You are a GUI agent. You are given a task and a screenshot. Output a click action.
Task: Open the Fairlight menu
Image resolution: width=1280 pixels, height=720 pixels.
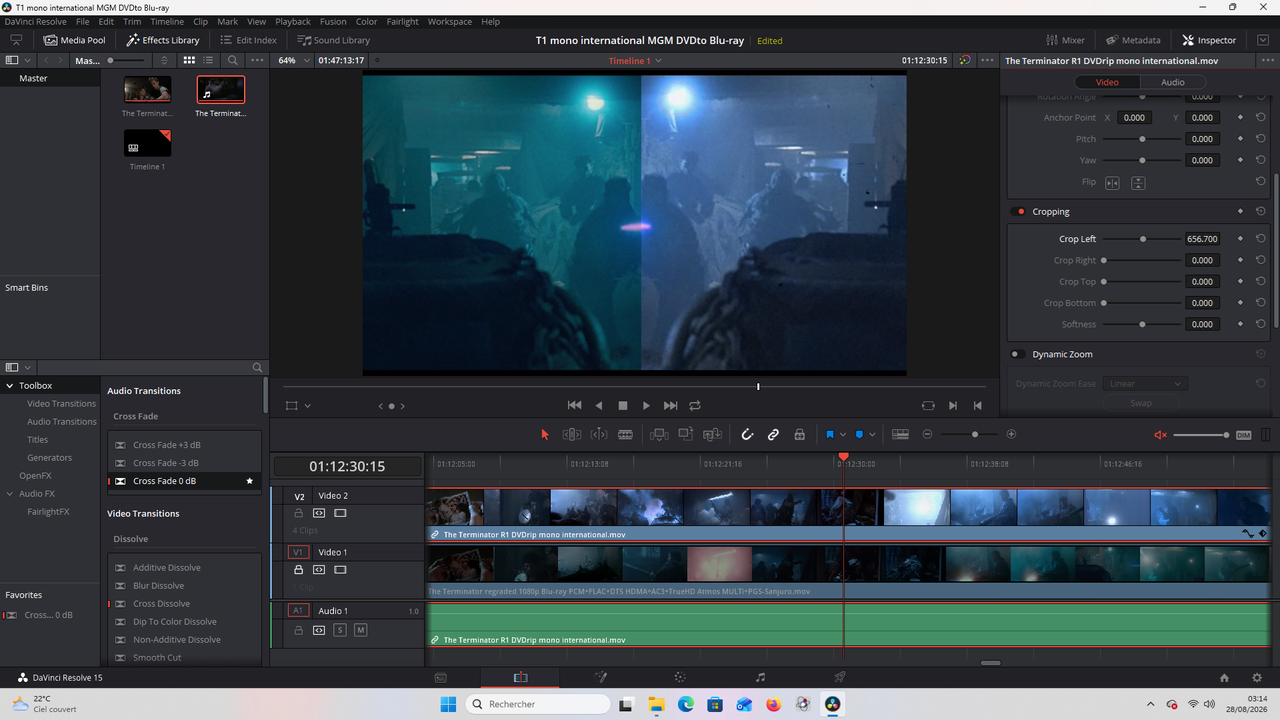[404, 21]
